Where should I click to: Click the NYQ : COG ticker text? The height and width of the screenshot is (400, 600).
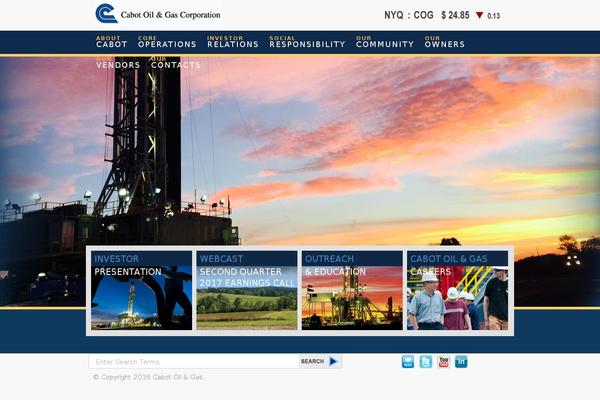[409, 15]
